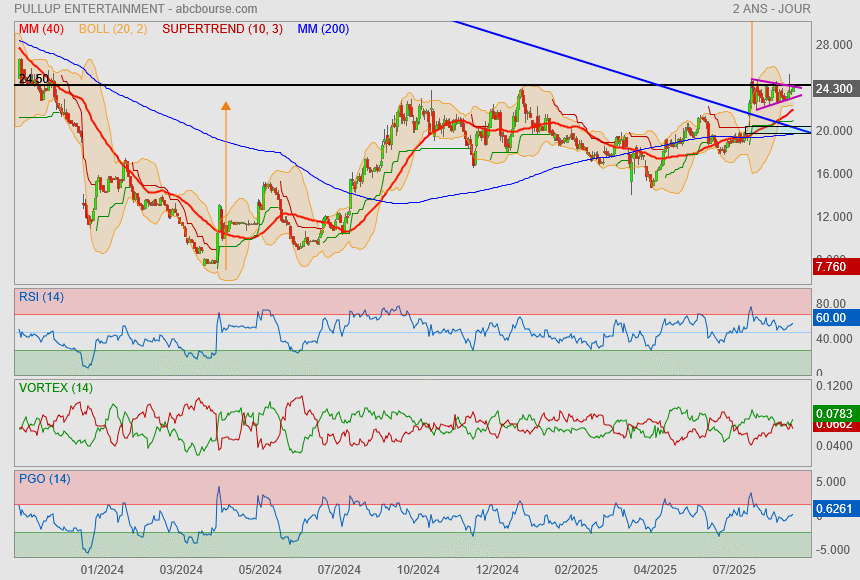This screenshot has height=580, width=860.
Task: Click the red 7.760 price tag
Action: pos(832,267)
